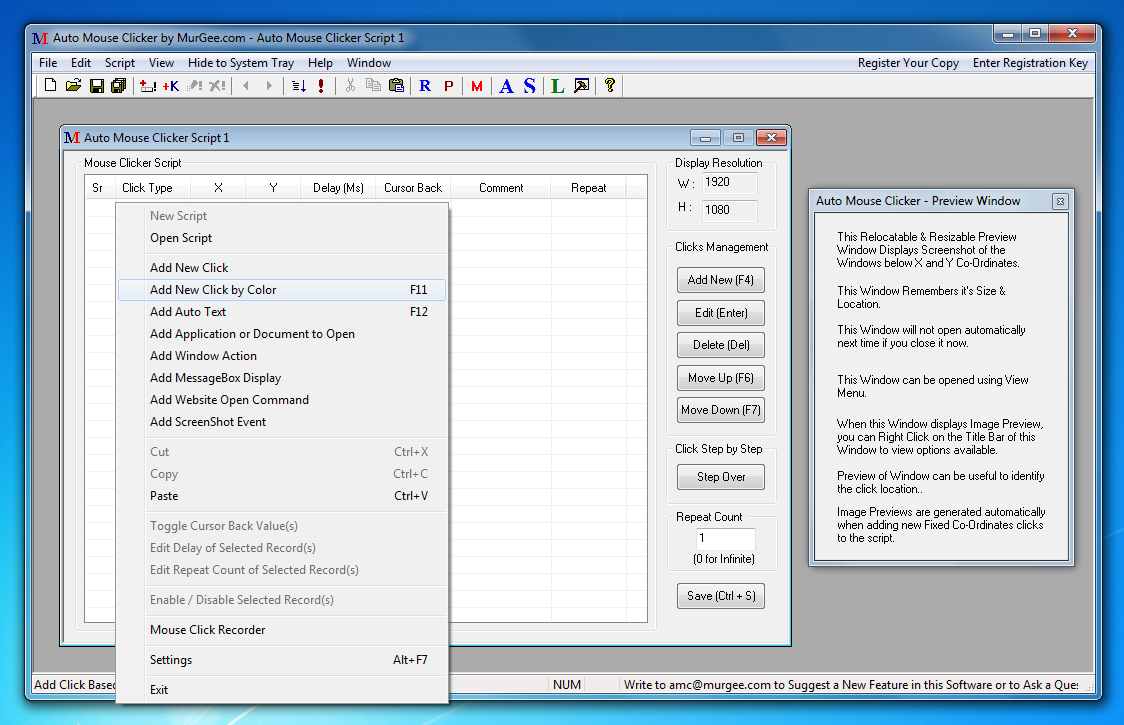Click the Move Up (F6) button
This screenshot has width=1124, height=725.
[x=721, y=378]
